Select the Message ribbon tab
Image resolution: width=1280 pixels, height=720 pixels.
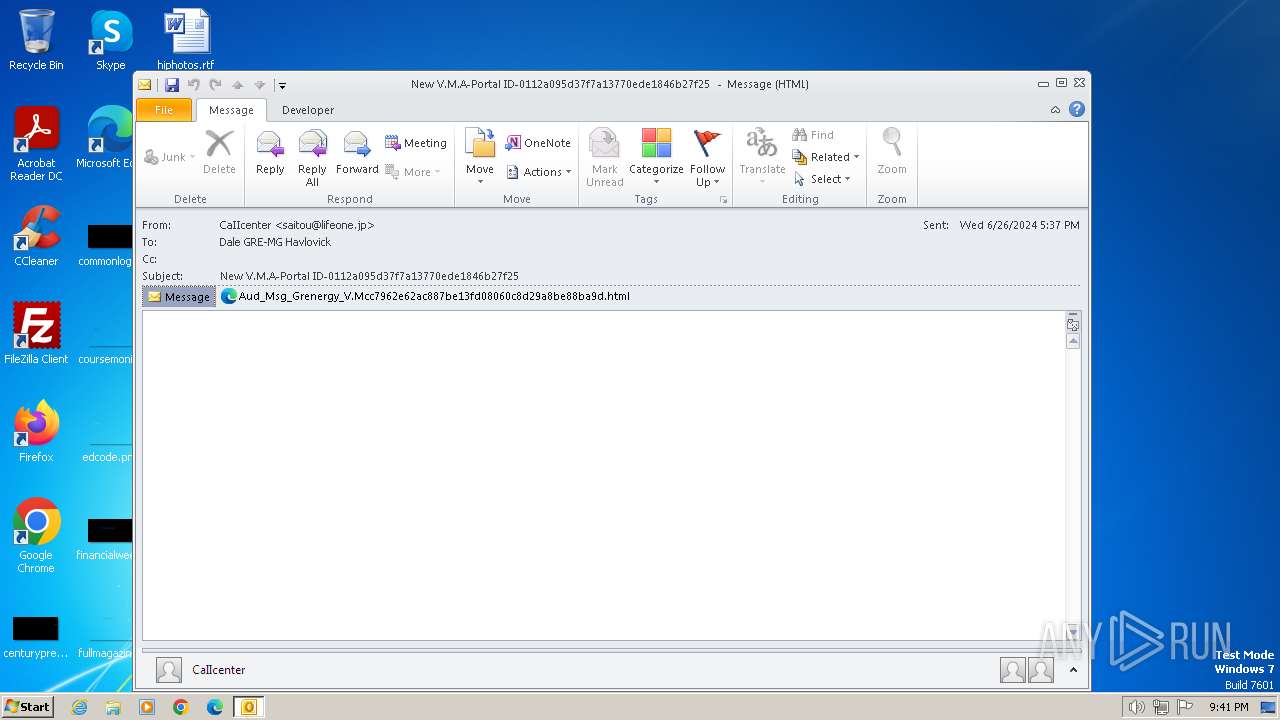click(231, 110)
